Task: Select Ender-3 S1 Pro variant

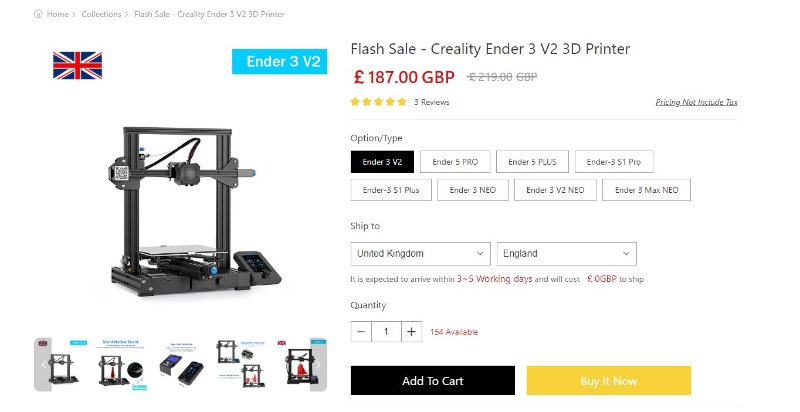Action: coord(614,162)
